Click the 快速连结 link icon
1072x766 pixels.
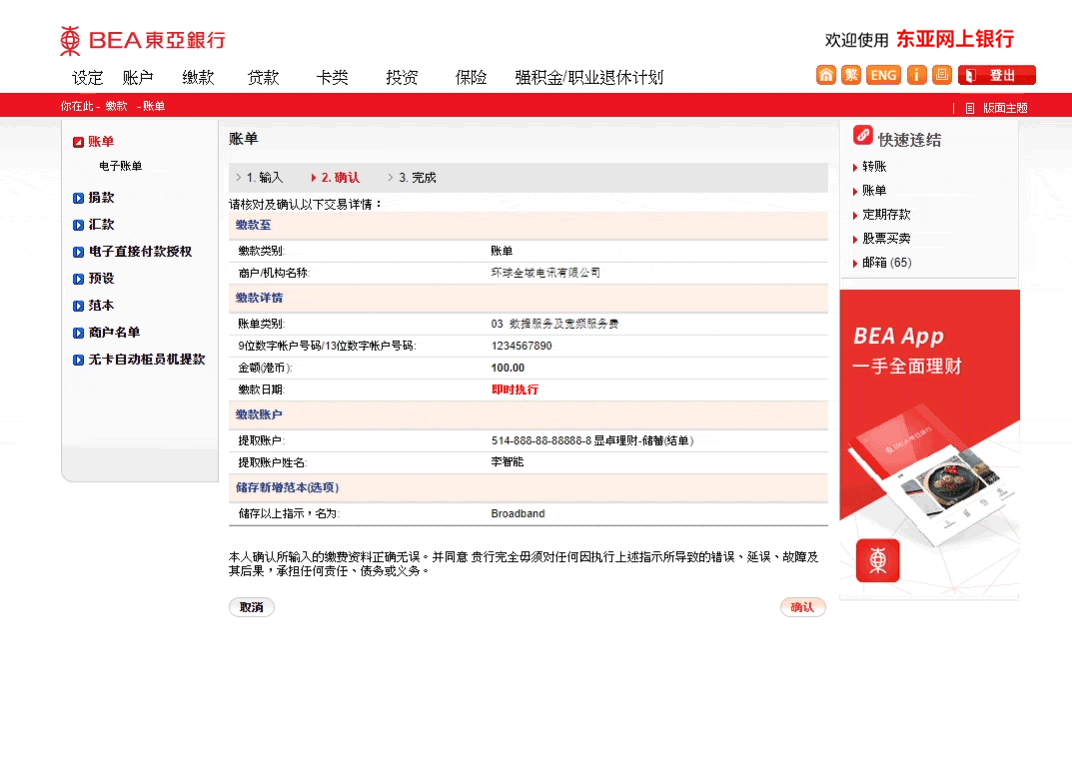click(x=863, y=135)
